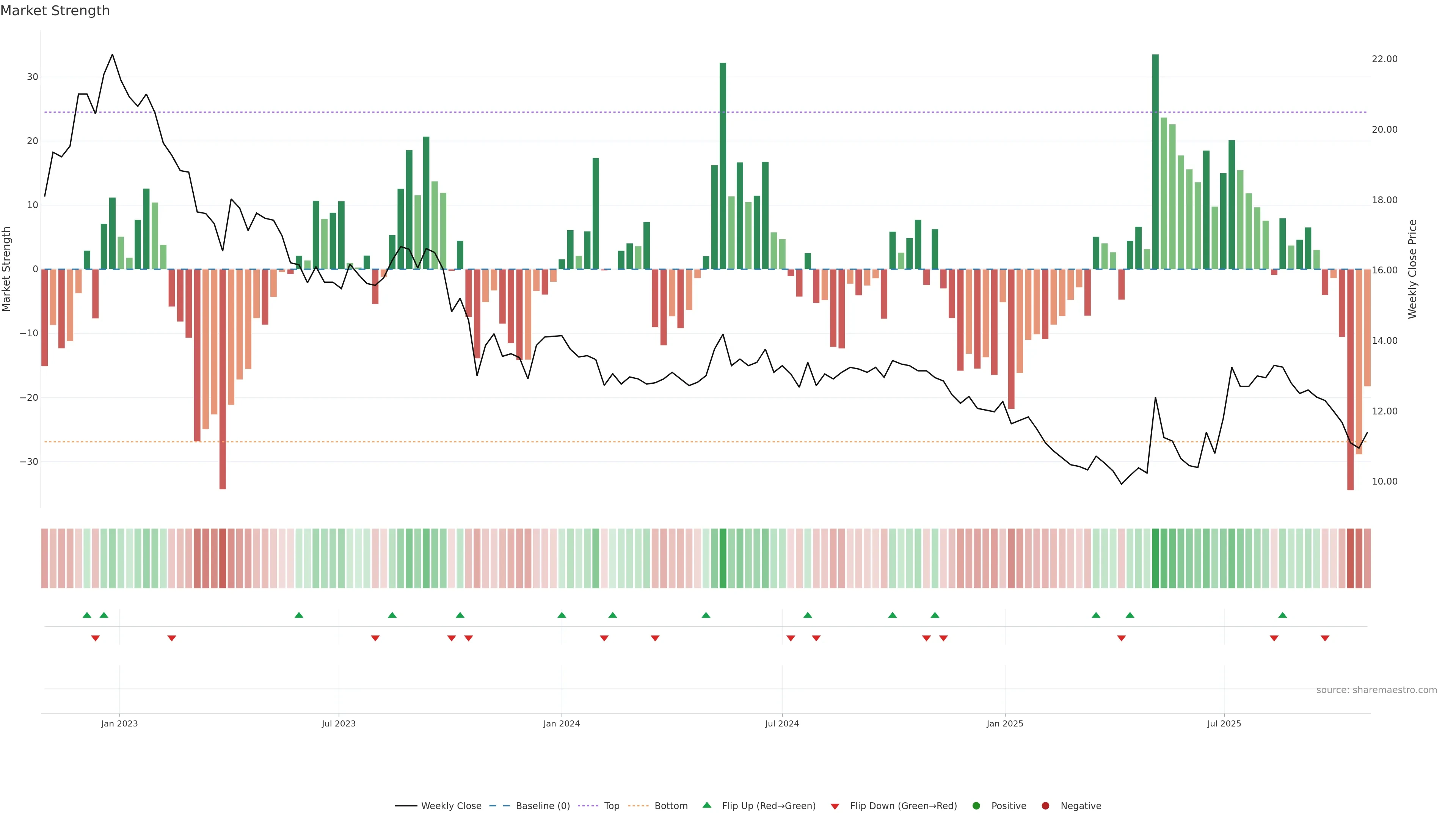Click the Weekly Close Price axis title
The height and width of the screenshot is (819, 1456).
pos(1412,269)
